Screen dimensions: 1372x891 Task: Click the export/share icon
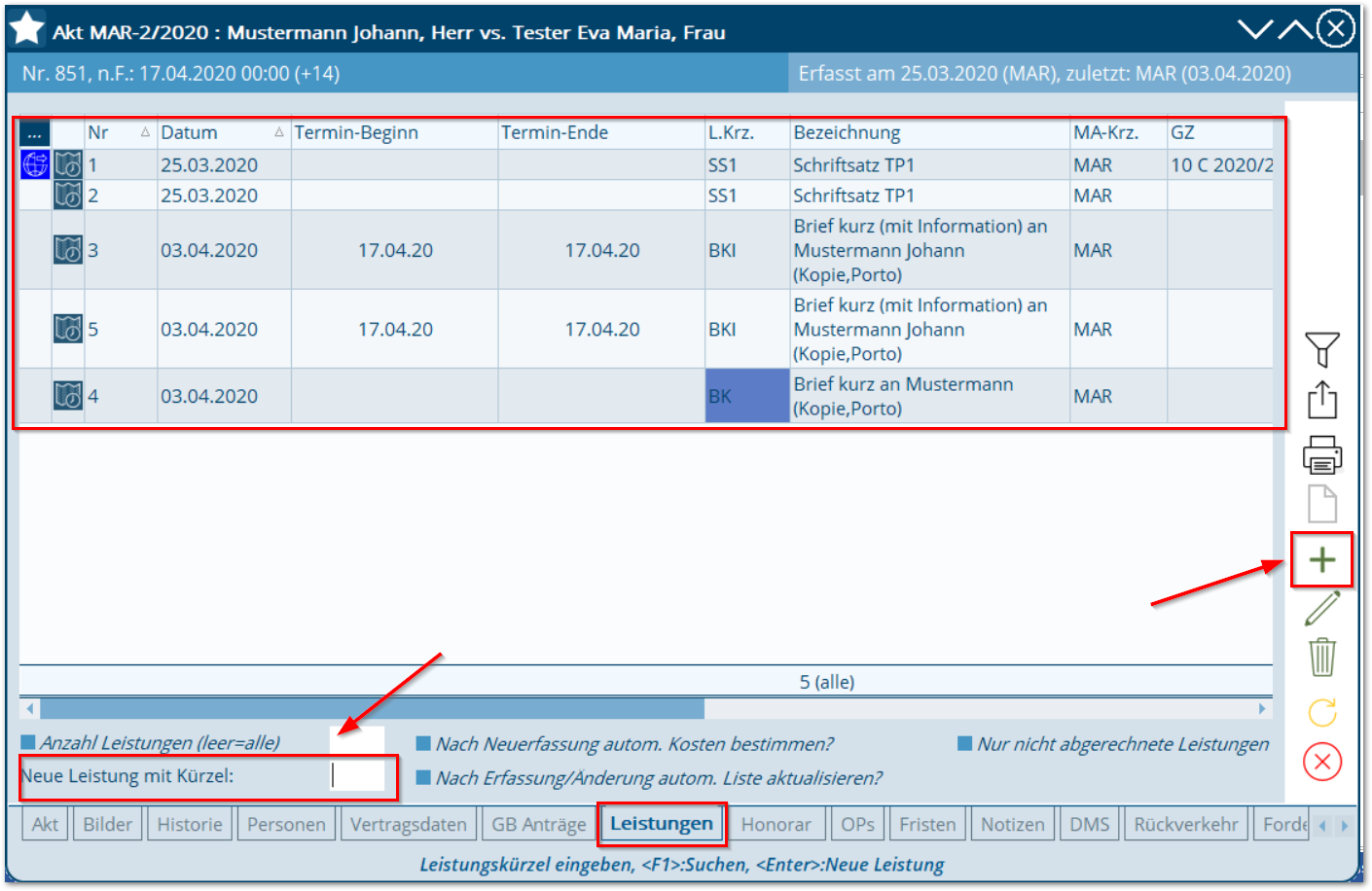1321,400
